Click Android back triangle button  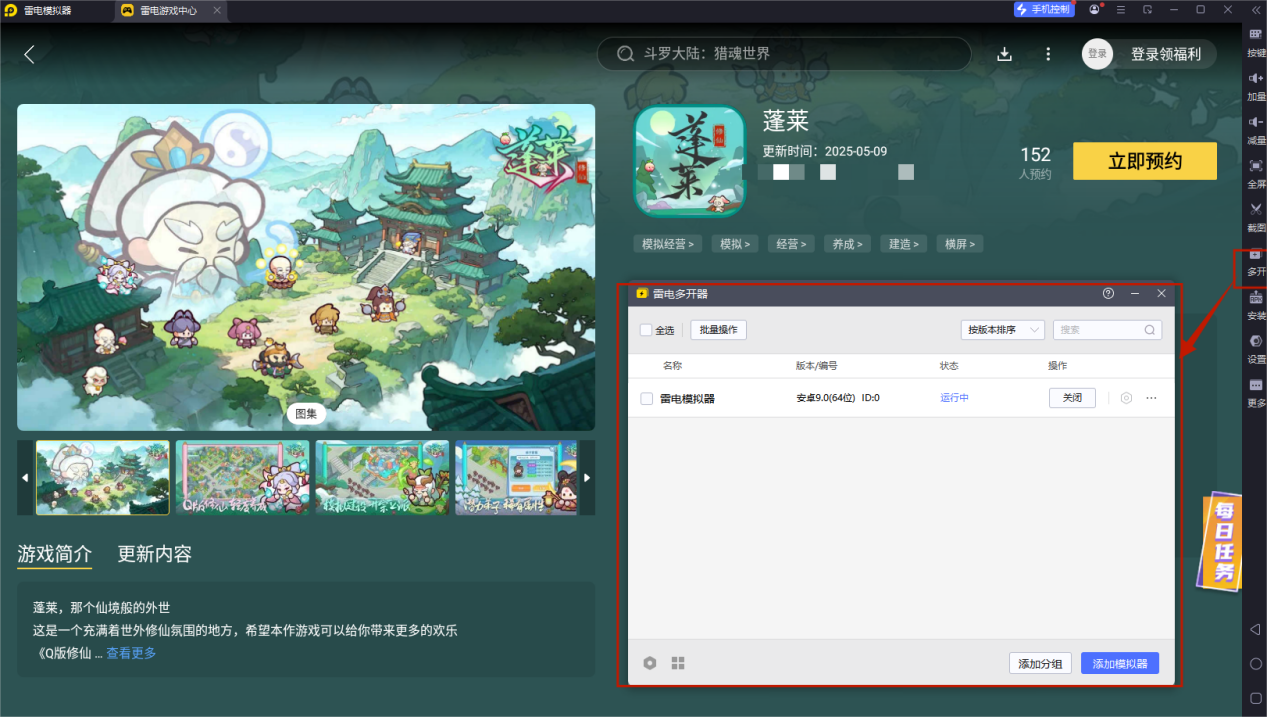click(1256, 629)
